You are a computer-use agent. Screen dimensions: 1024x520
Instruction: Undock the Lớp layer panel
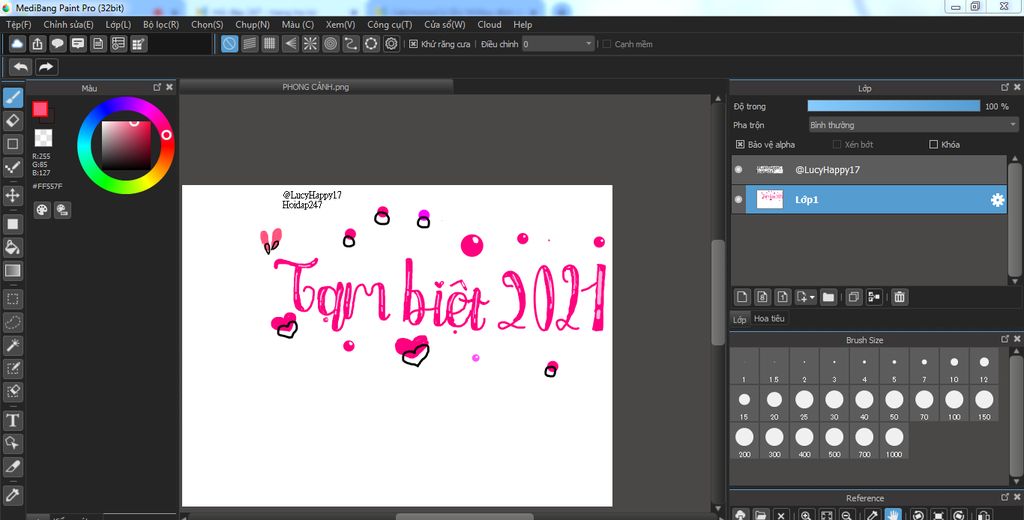point(1005,87)
